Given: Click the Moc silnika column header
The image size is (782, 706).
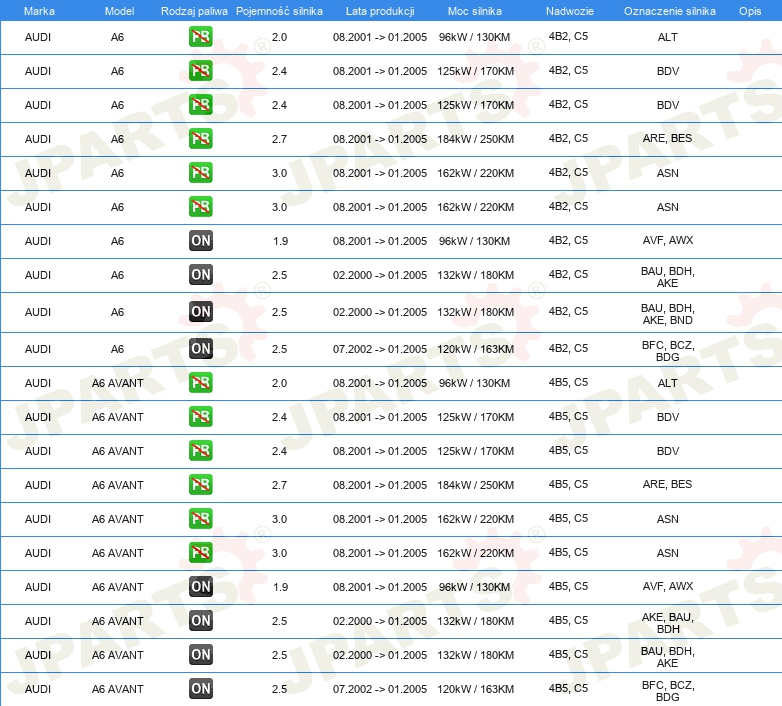Looking at the screenshot, I should (x=475, y=10).
